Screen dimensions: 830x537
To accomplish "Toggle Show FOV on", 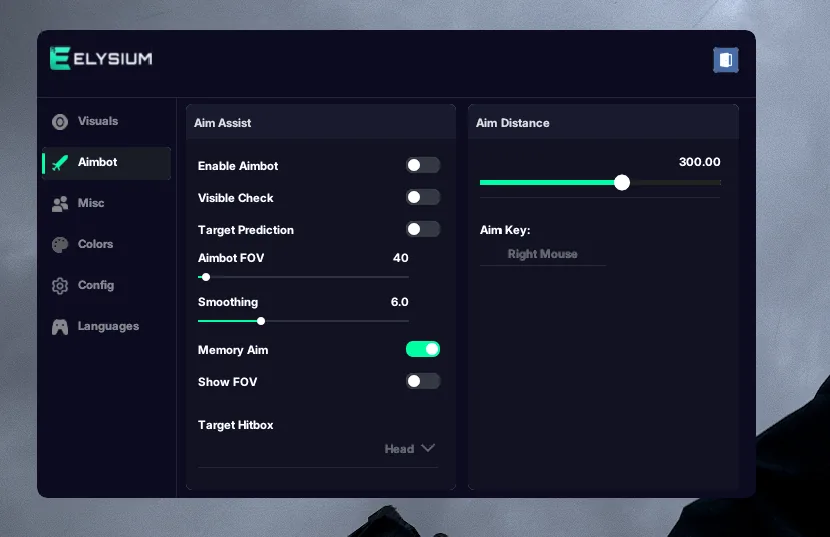I will 422,381.
